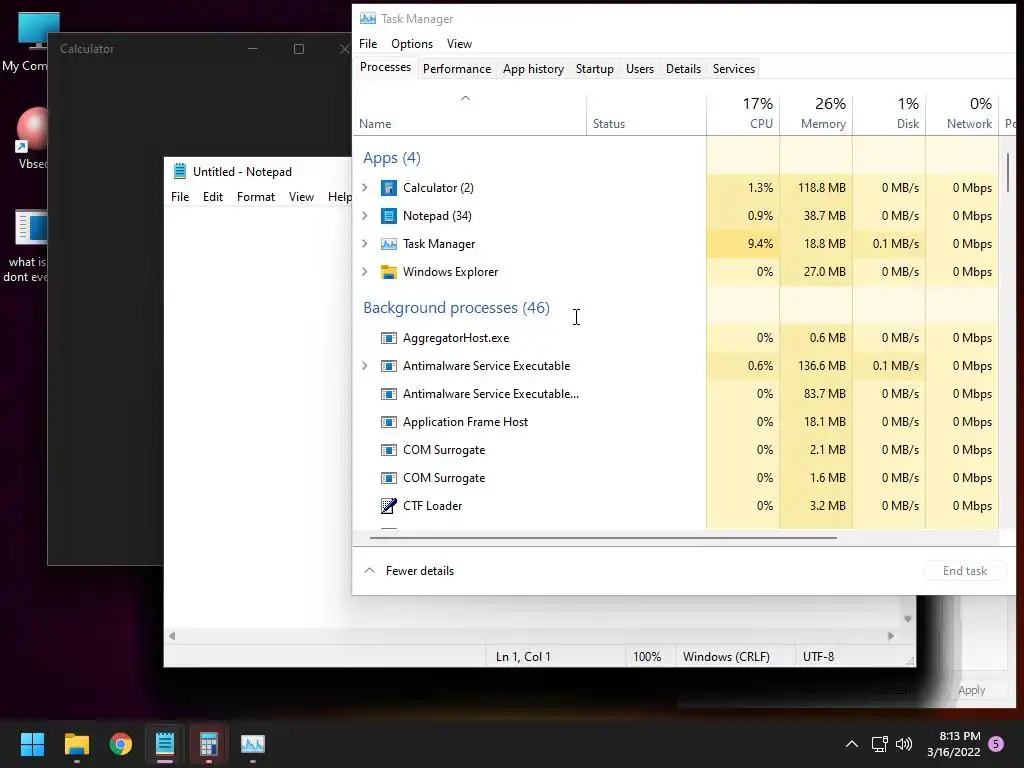
Task: Click the End task button
Action: click(965, 571)
